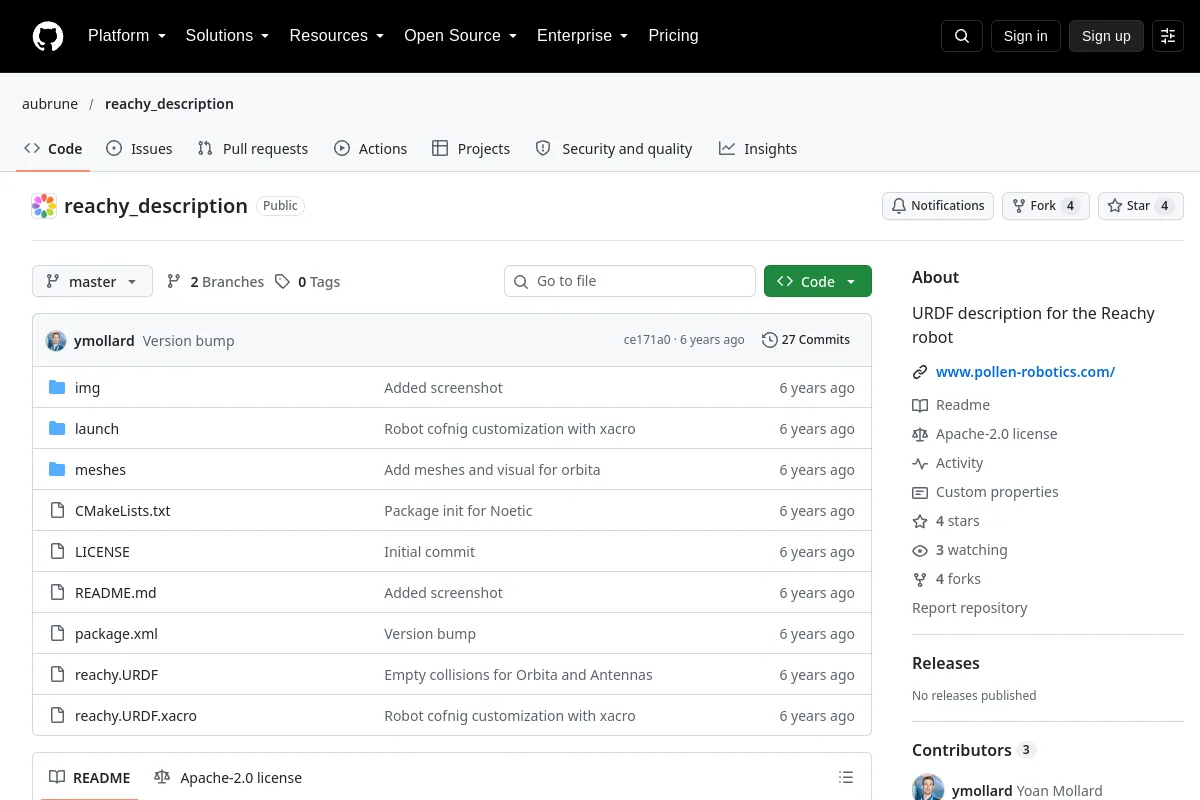Open commit hash ce171a0

647,340
